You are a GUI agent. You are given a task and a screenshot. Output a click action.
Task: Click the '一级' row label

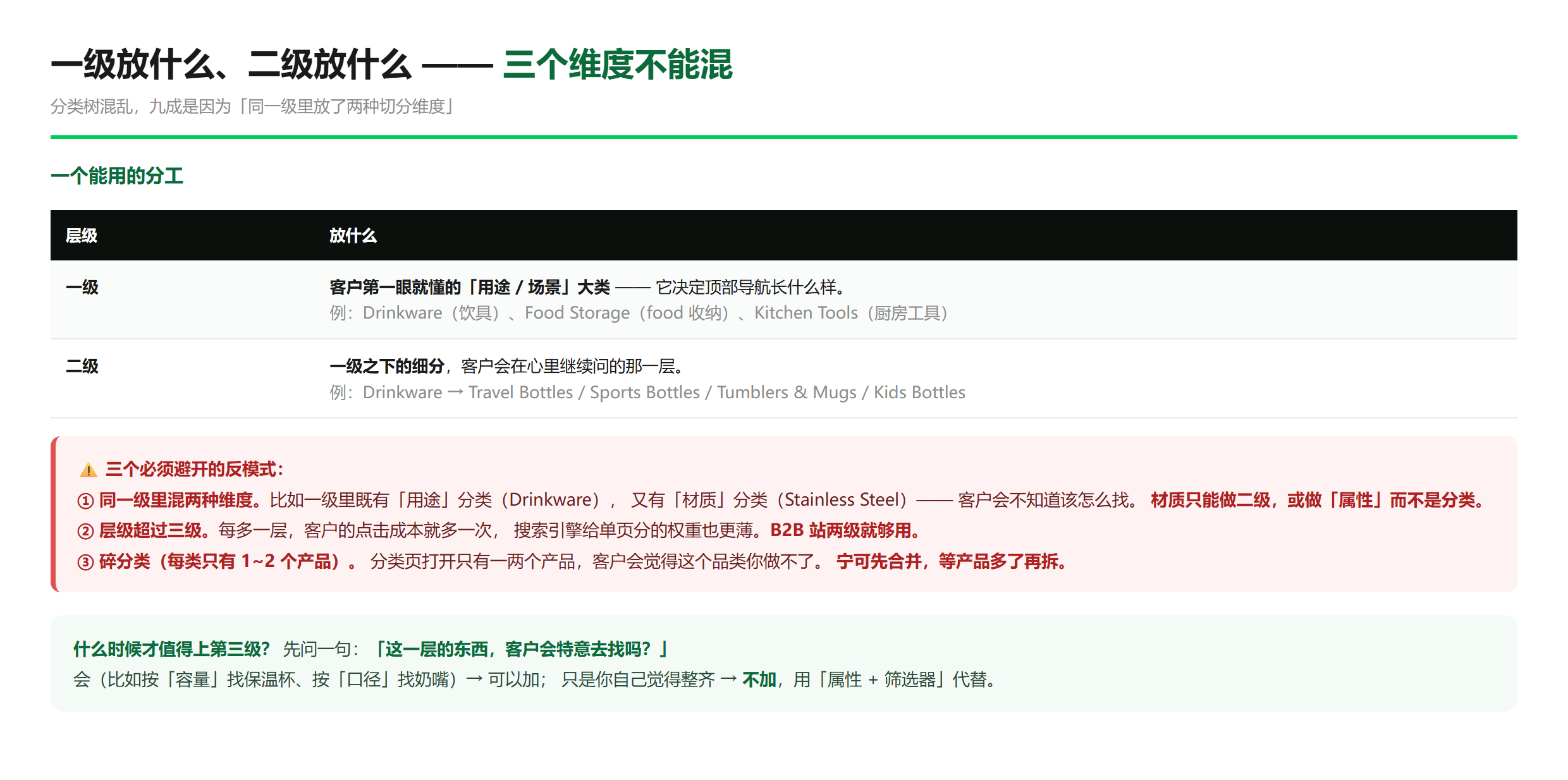tap(82, 288)
